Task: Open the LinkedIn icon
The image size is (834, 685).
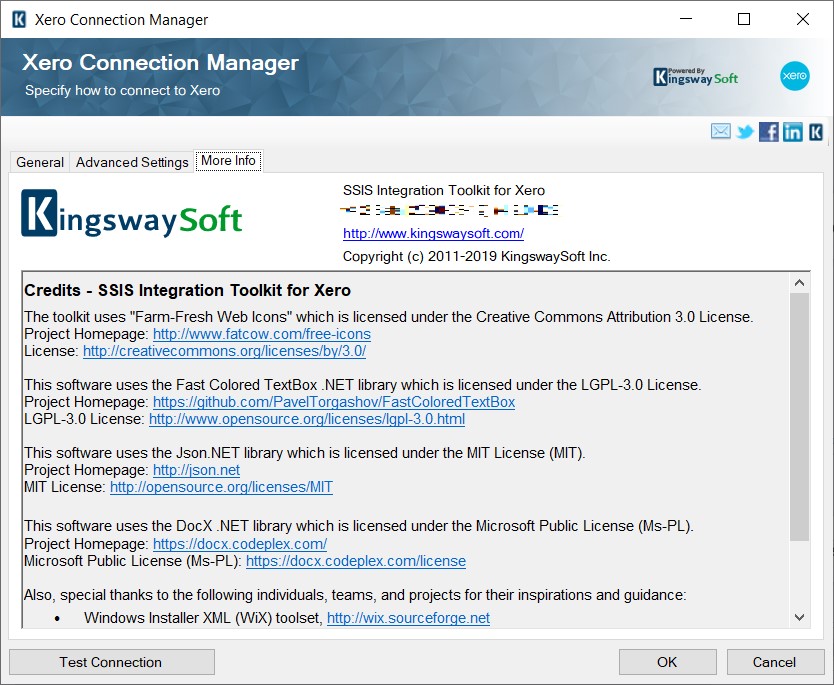Action: [793, 131]
